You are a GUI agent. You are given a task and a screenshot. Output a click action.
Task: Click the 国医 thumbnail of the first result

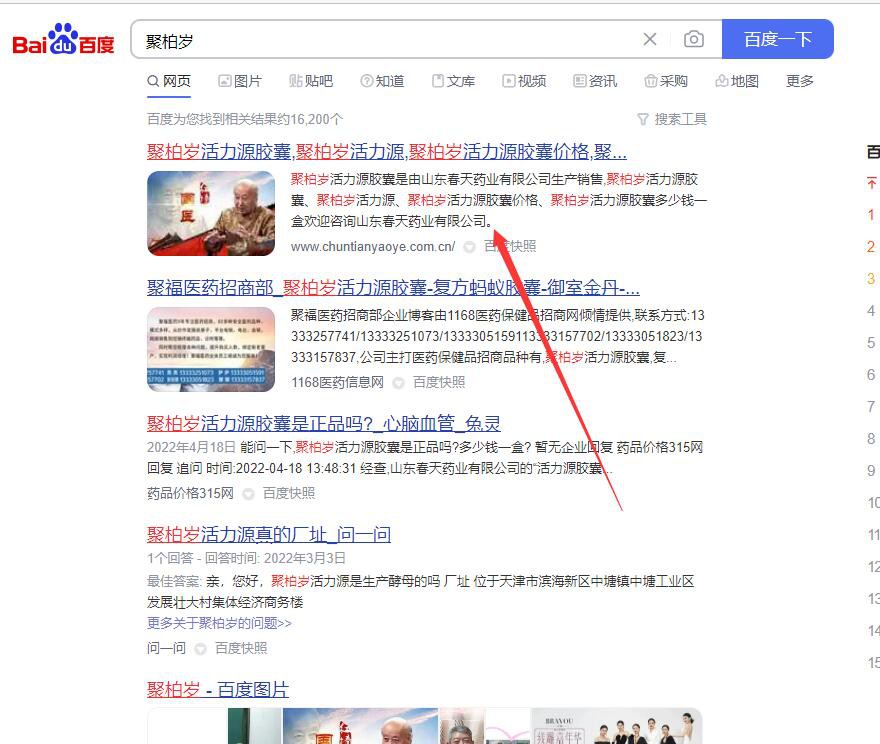(211, 213)
